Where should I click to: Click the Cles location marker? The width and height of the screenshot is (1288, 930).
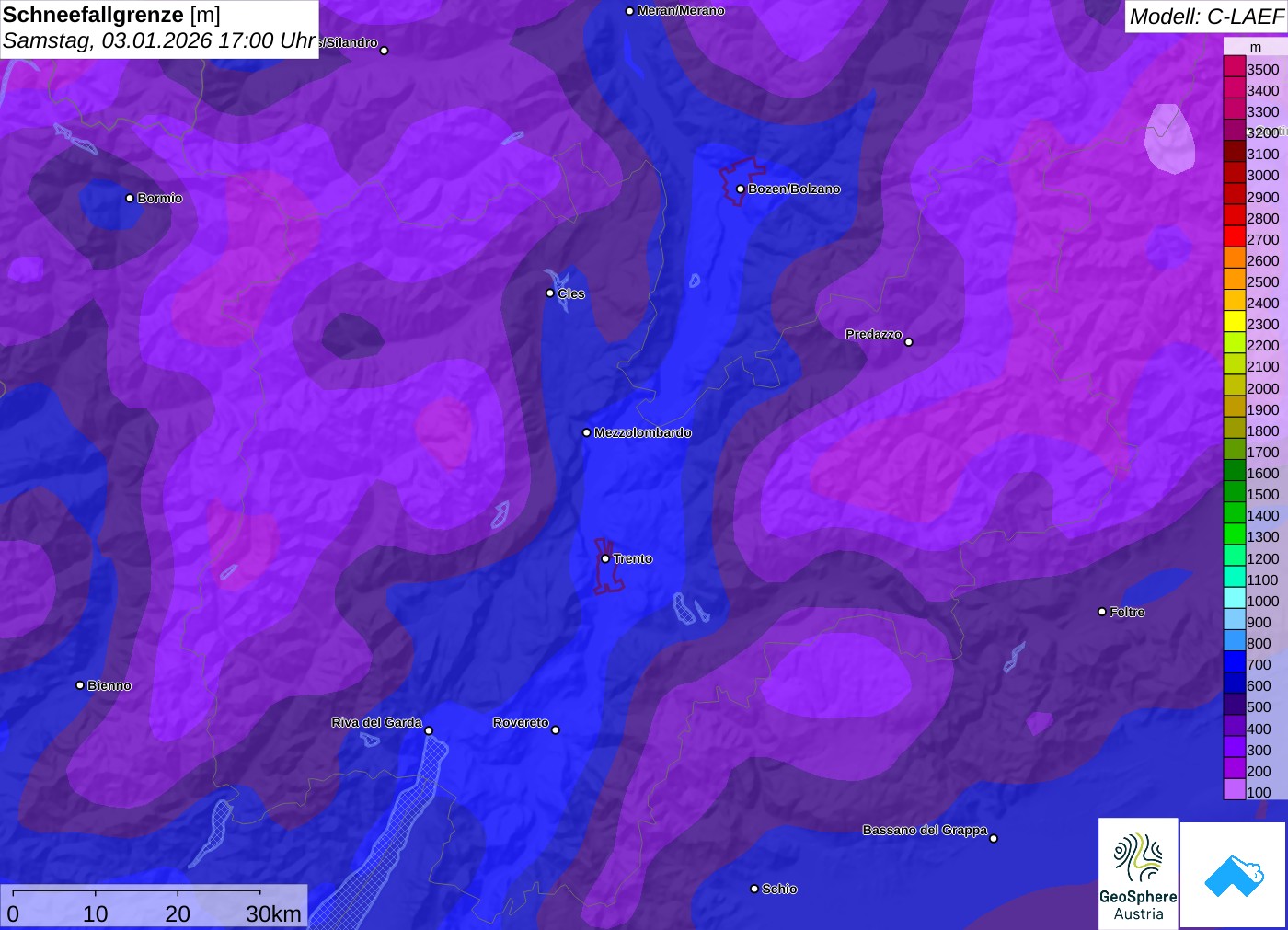pos(550,293)
